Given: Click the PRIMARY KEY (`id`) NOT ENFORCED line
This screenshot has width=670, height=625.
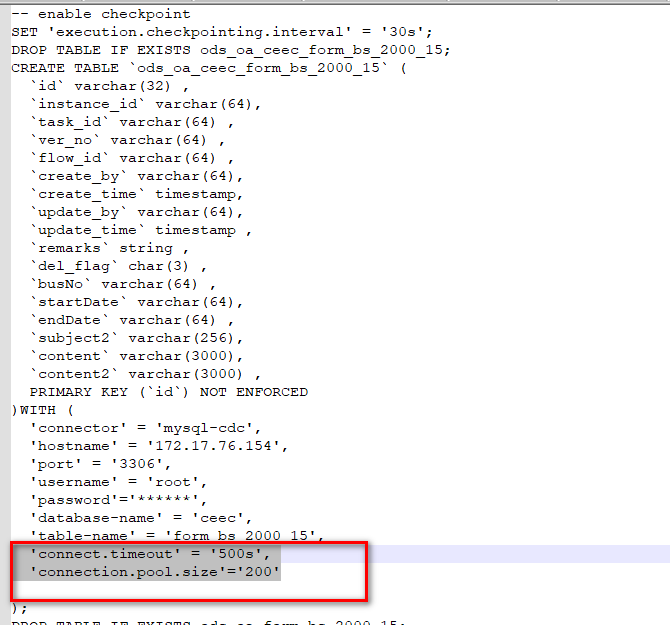Looking at the screenshot, I should [169, 392].
